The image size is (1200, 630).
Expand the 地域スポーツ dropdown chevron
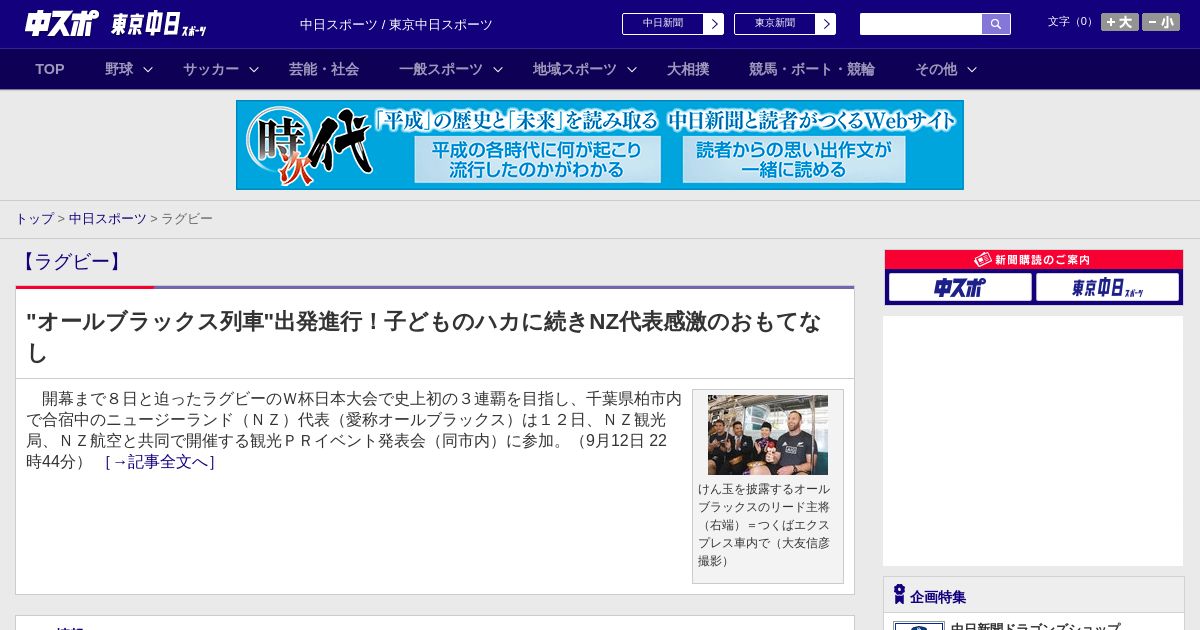click(x=632, y=70)
